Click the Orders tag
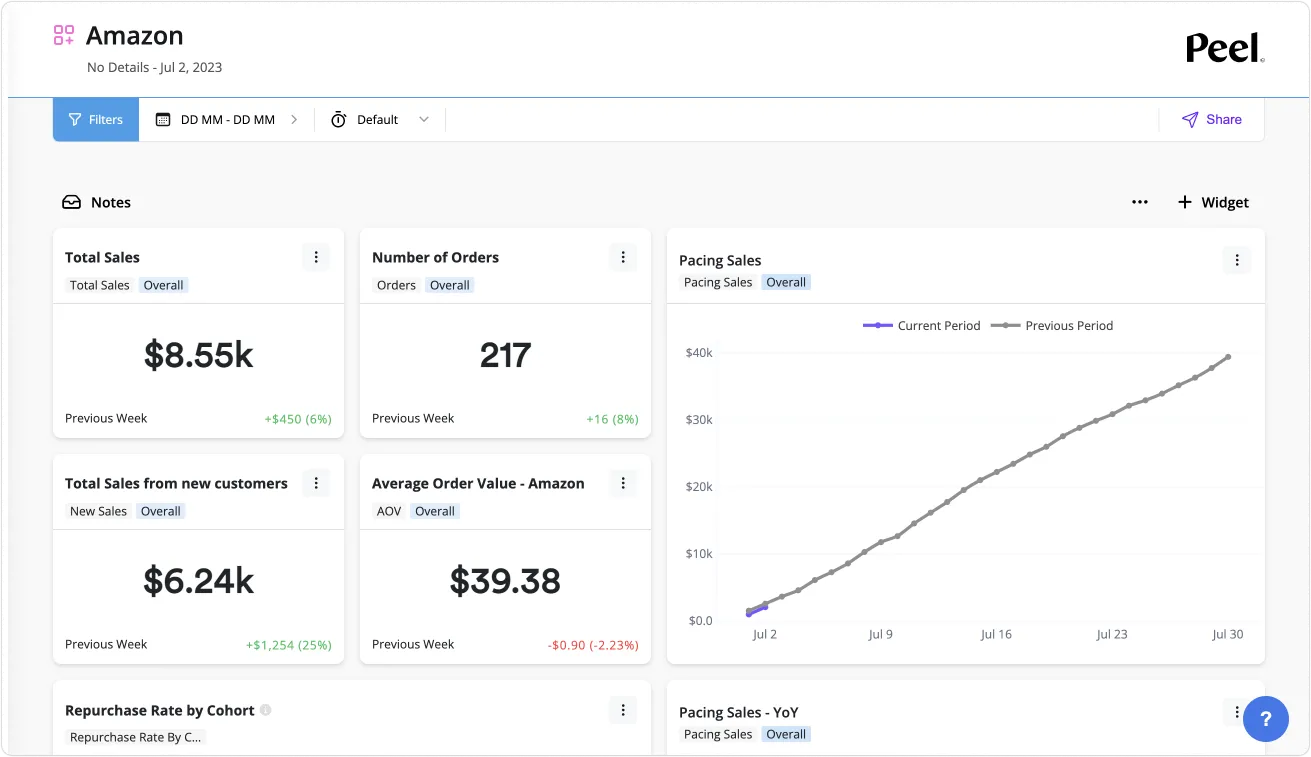 point(396,285)
